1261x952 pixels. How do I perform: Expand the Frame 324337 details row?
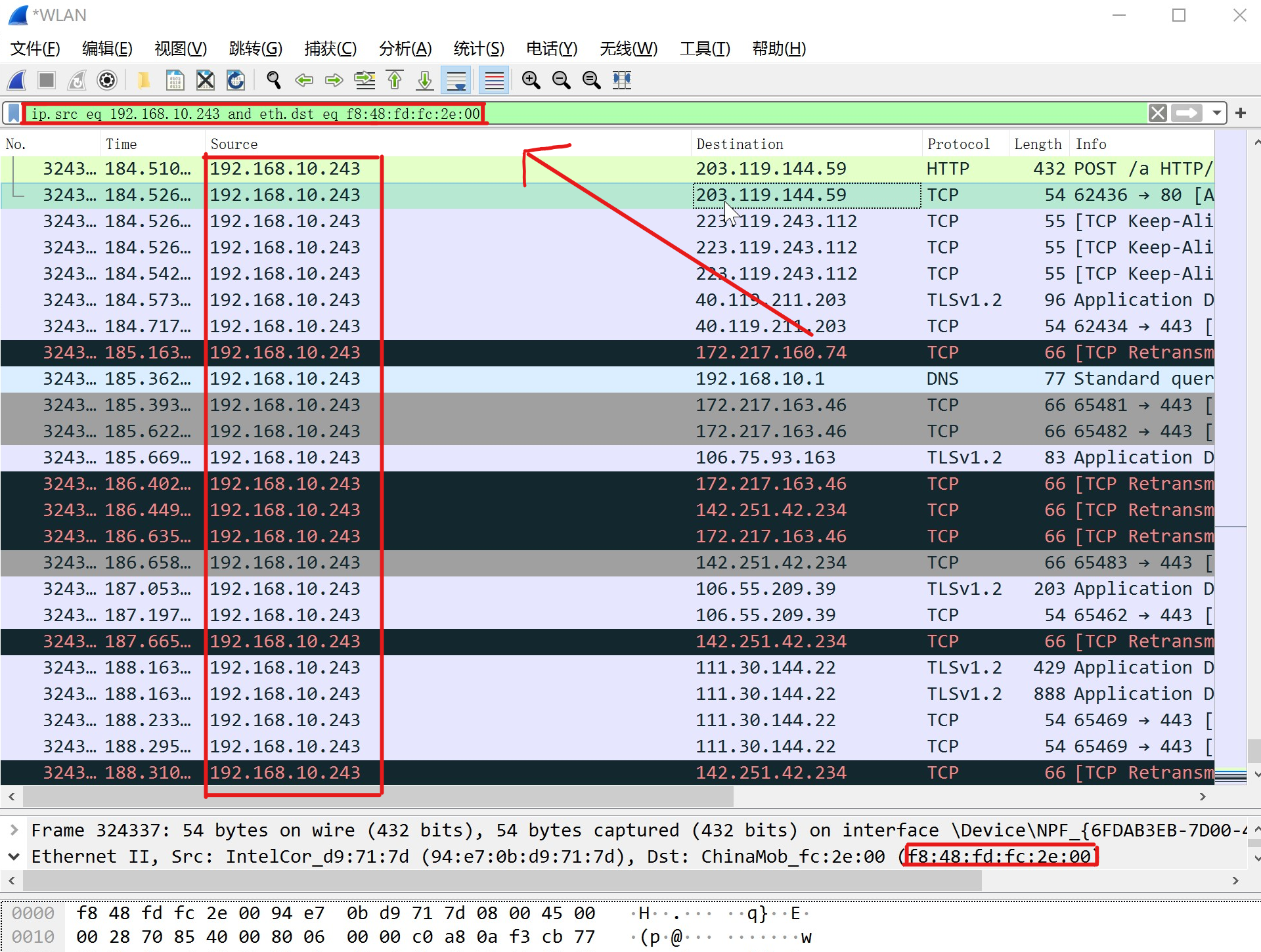[x=14, y=830]
